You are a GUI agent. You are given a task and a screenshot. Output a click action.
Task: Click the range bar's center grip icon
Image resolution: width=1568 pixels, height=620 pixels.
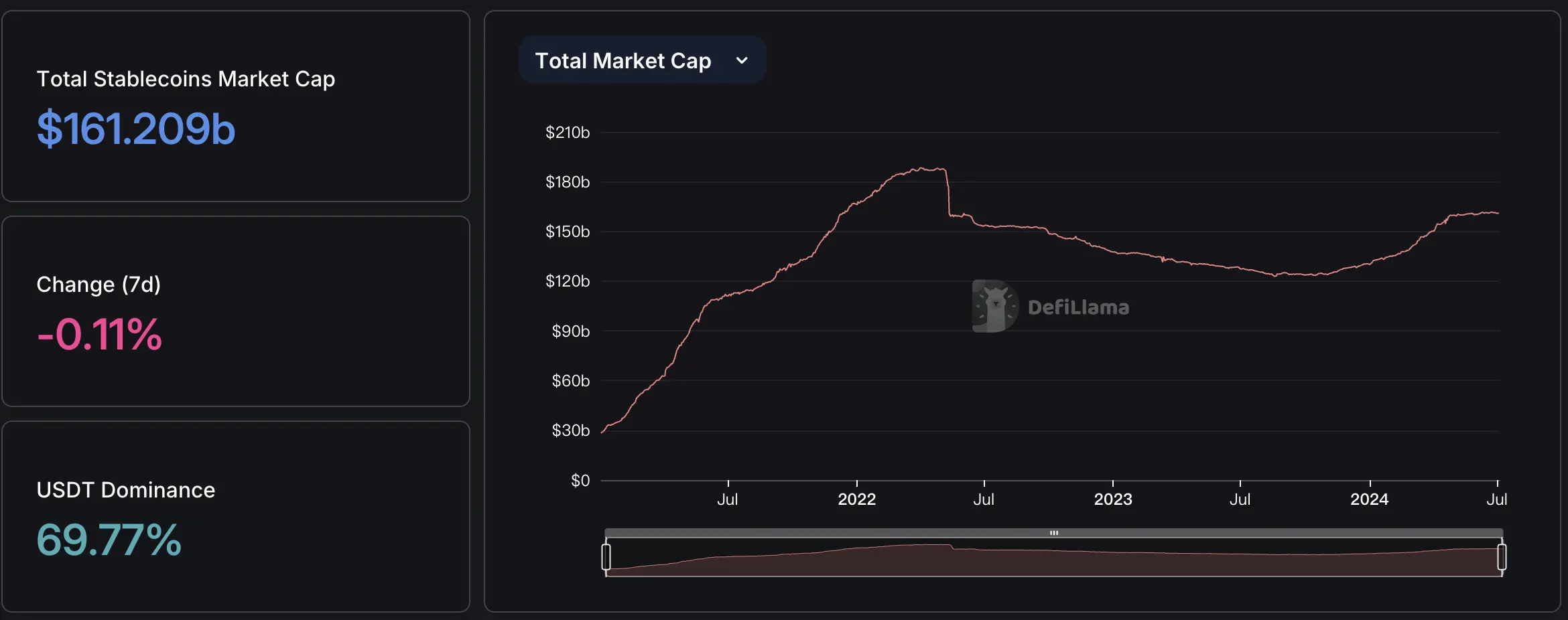[1054, 533]
